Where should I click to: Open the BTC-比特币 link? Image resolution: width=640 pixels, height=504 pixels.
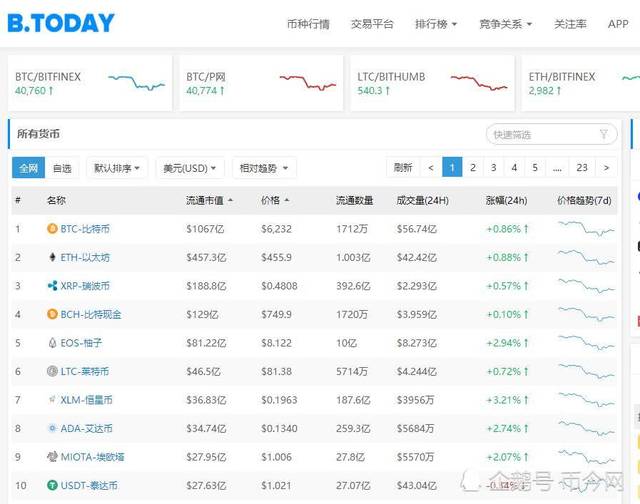[85, 229]
